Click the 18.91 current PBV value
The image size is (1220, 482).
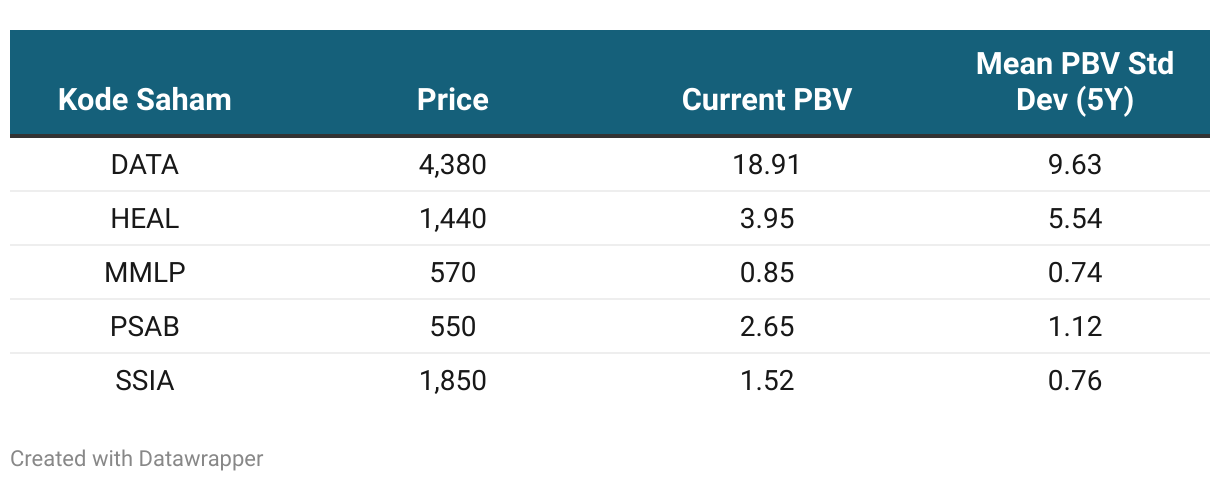click(766, 165)
